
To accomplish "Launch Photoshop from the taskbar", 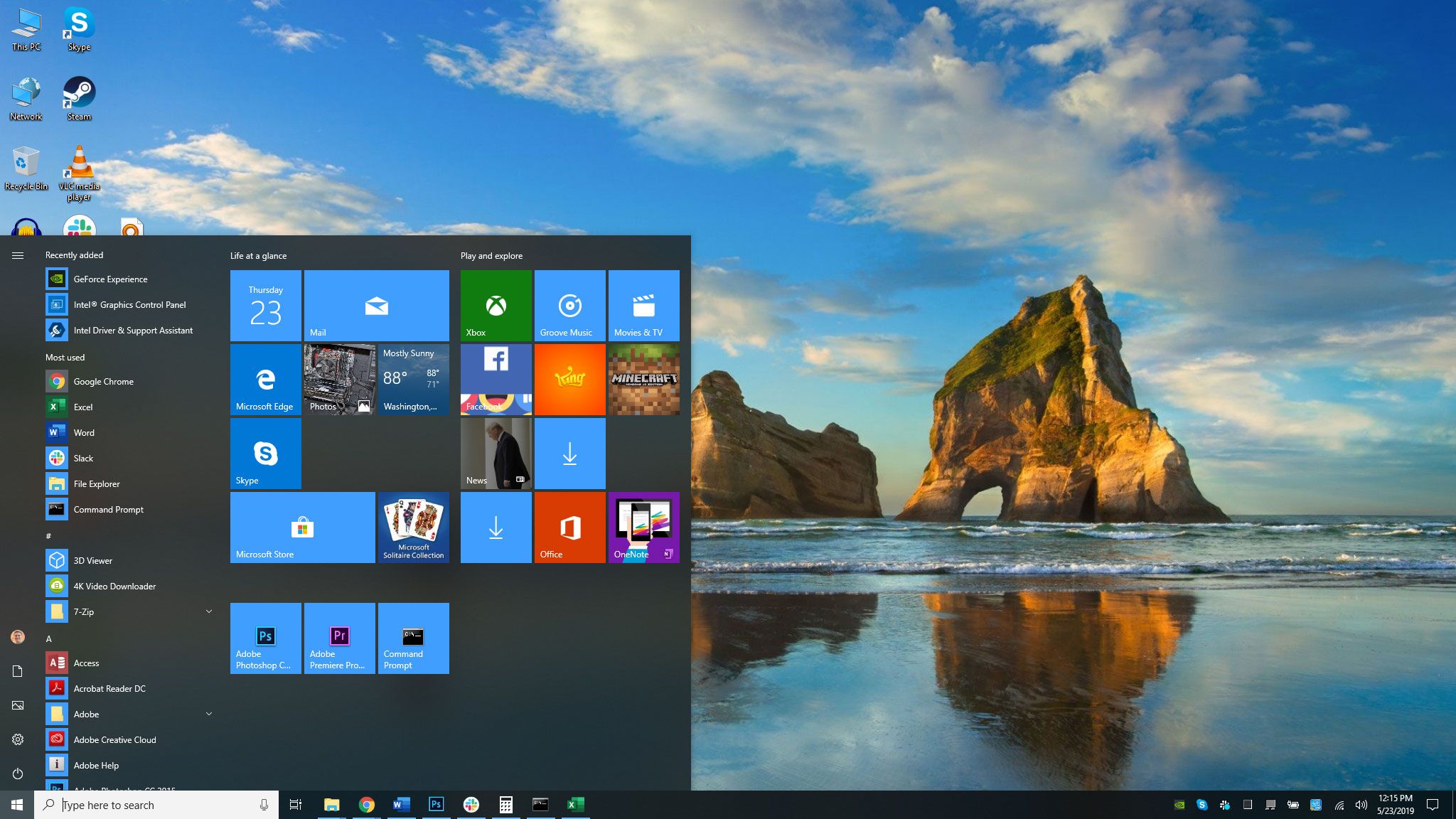I will click(x=436, y=804).
